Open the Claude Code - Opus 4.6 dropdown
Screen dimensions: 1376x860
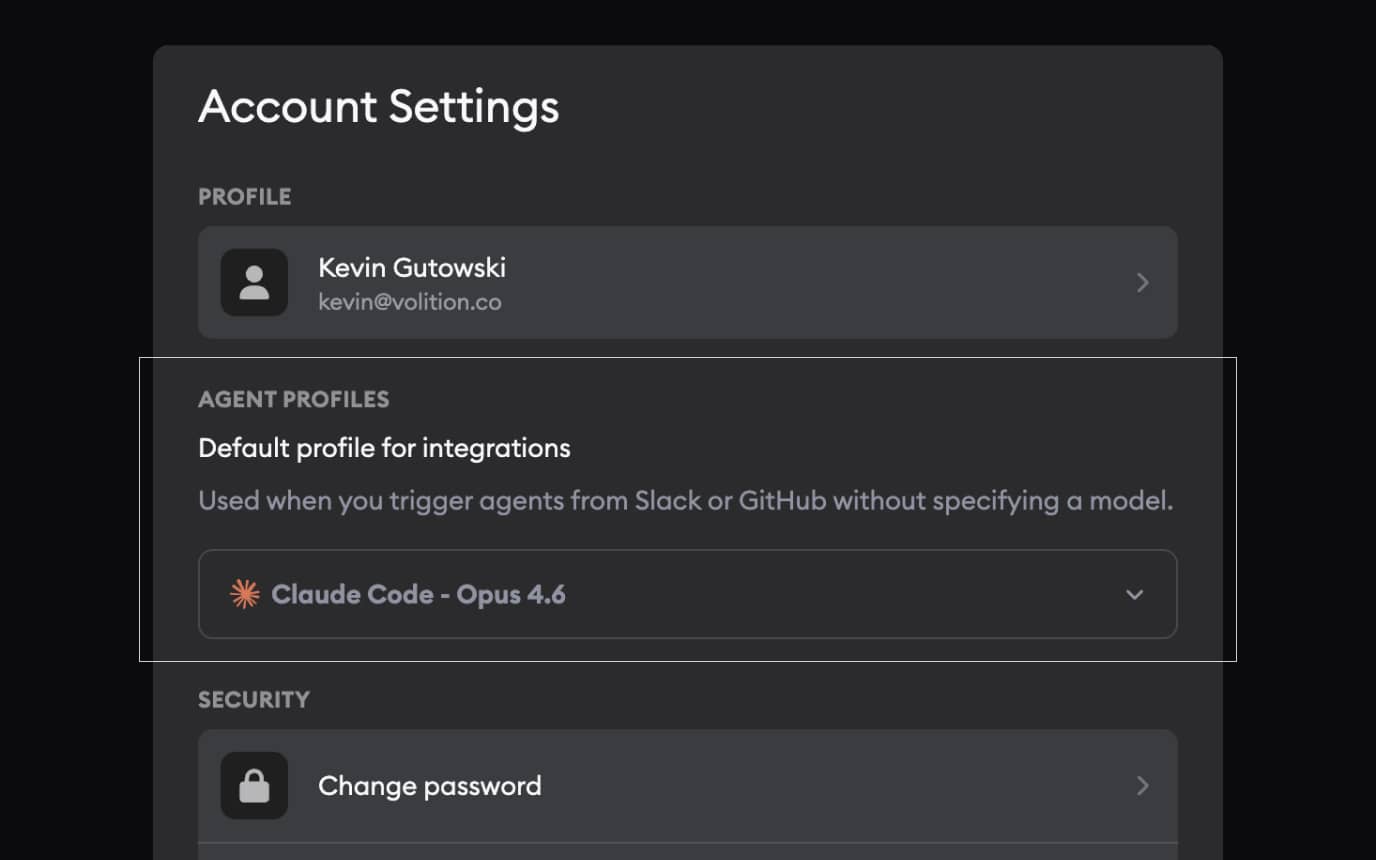[688, 594]
